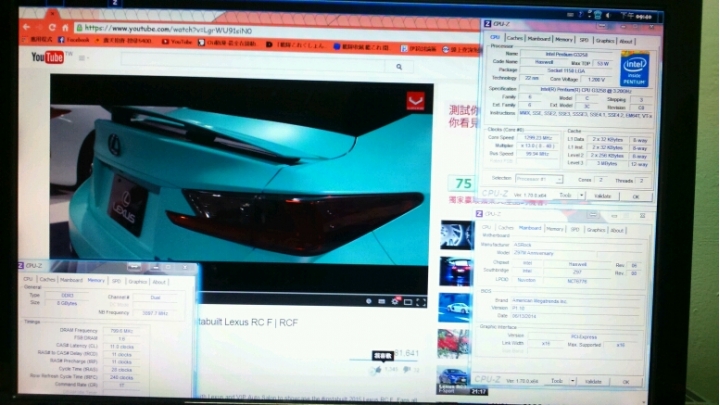Select CPU tab in memory CPU-Z window

click(28, 279)
